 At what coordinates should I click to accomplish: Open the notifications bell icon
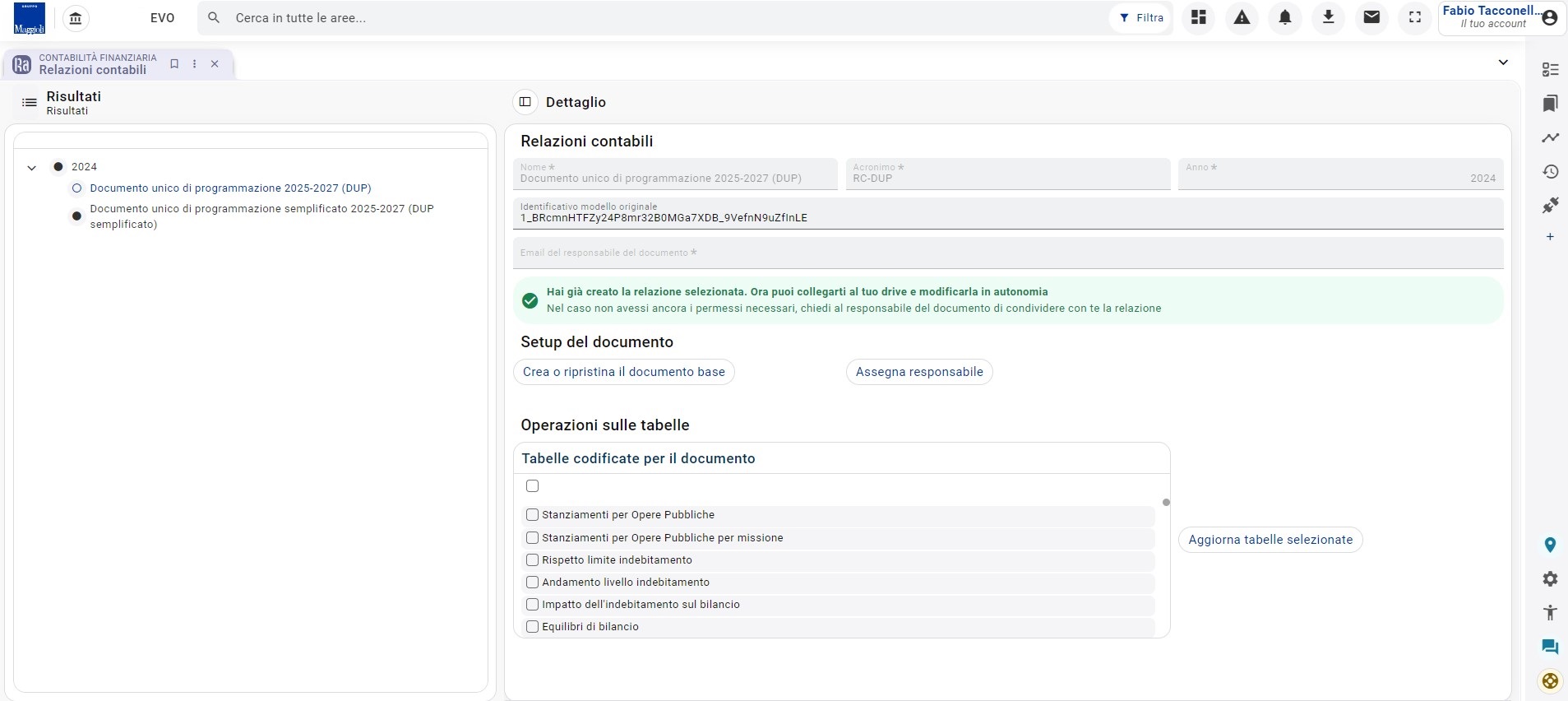pyautogui.click(x=1285, y=17)
